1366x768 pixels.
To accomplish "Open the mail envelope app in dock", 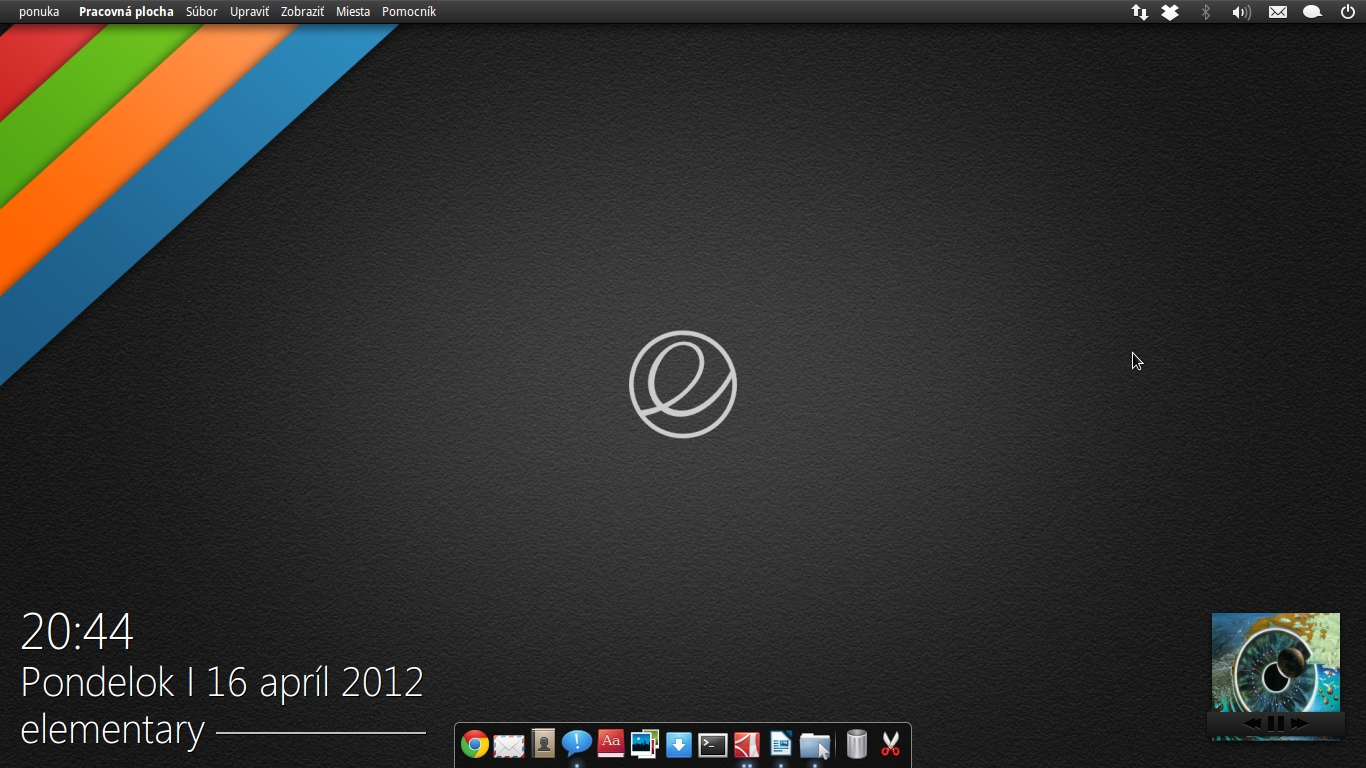I will [x=509, y=745].
